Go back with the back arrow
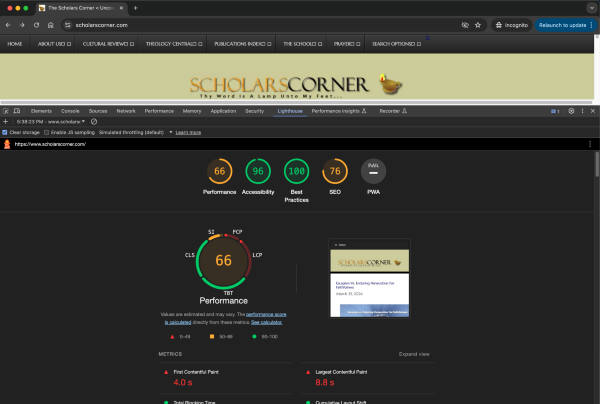 pos(8,25)
